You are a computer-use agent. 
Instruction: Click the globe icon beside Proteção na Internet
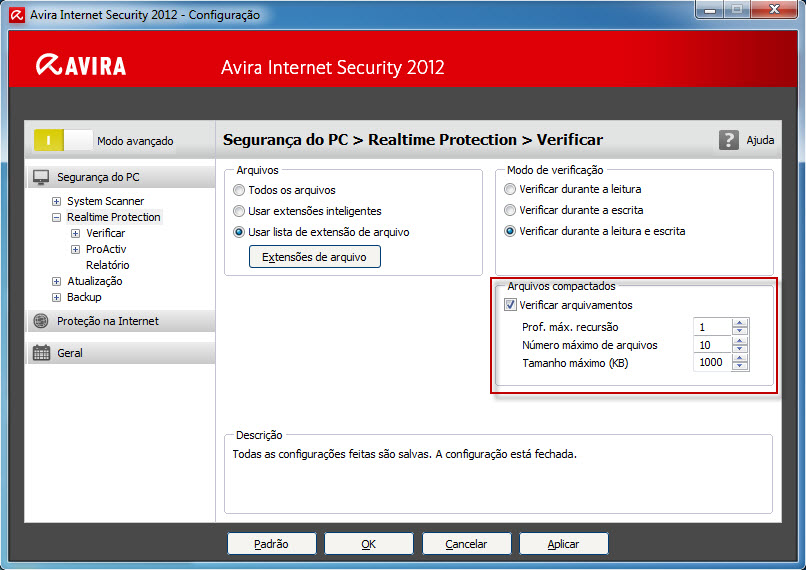point(41,321)
